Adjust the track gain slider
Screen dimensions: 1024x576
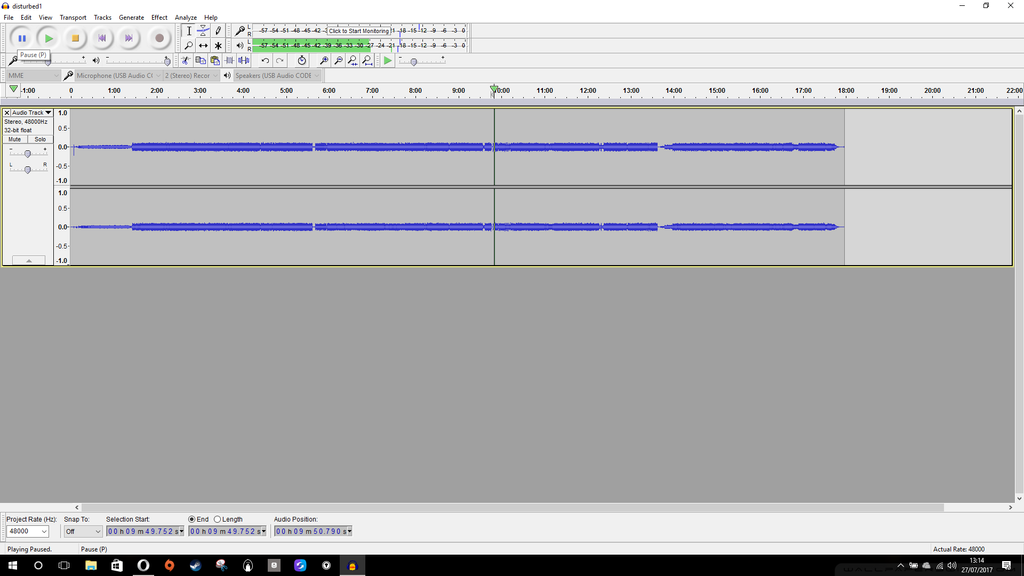tap(29, 155)
